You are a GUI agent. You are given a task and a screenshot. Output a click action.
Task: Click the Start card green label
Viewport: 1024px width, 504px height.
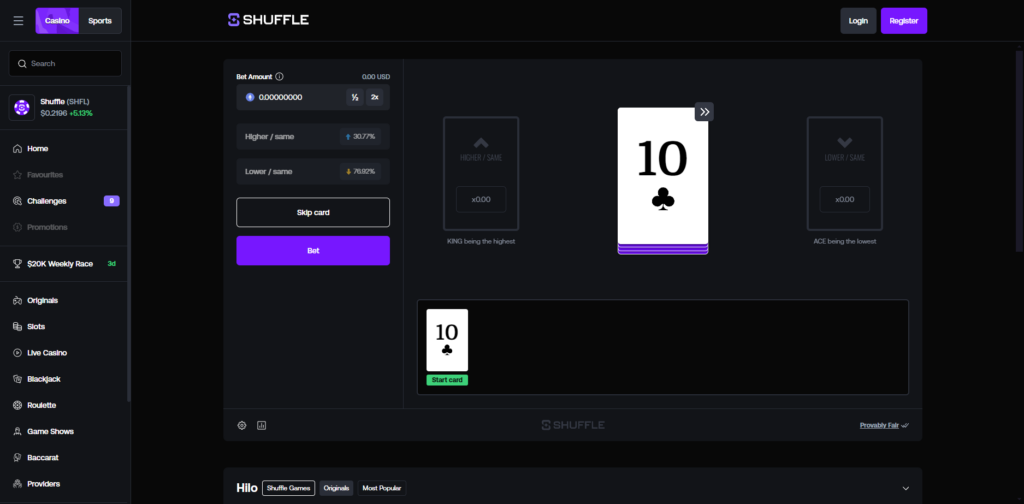pyautogui.click(x=447, y=380)
